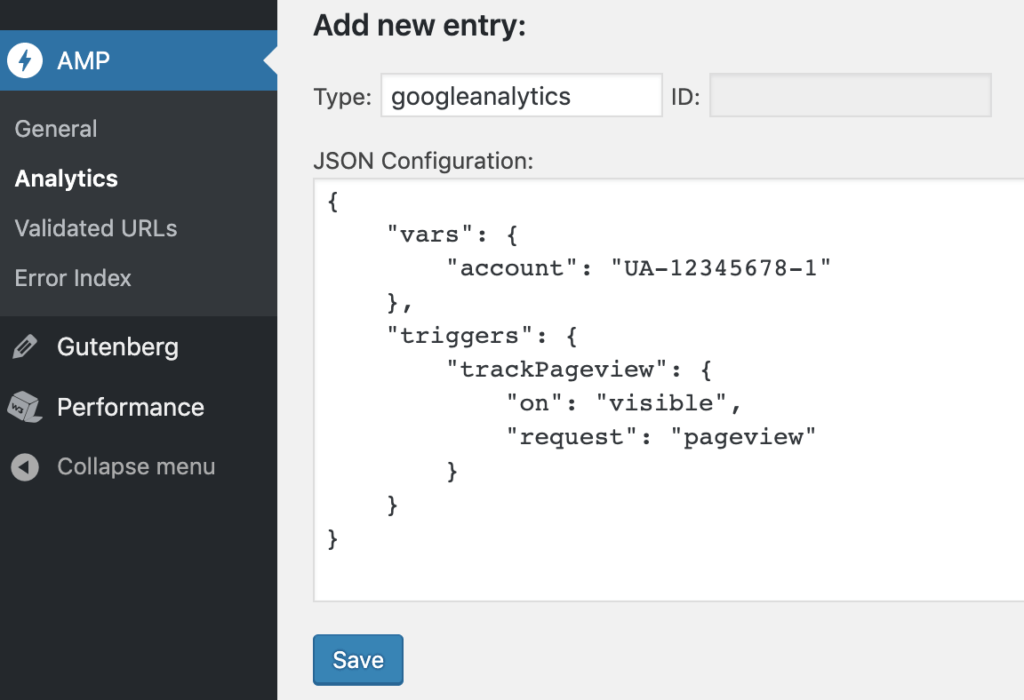Click the "Add new entry:" heading

[420, 25]
